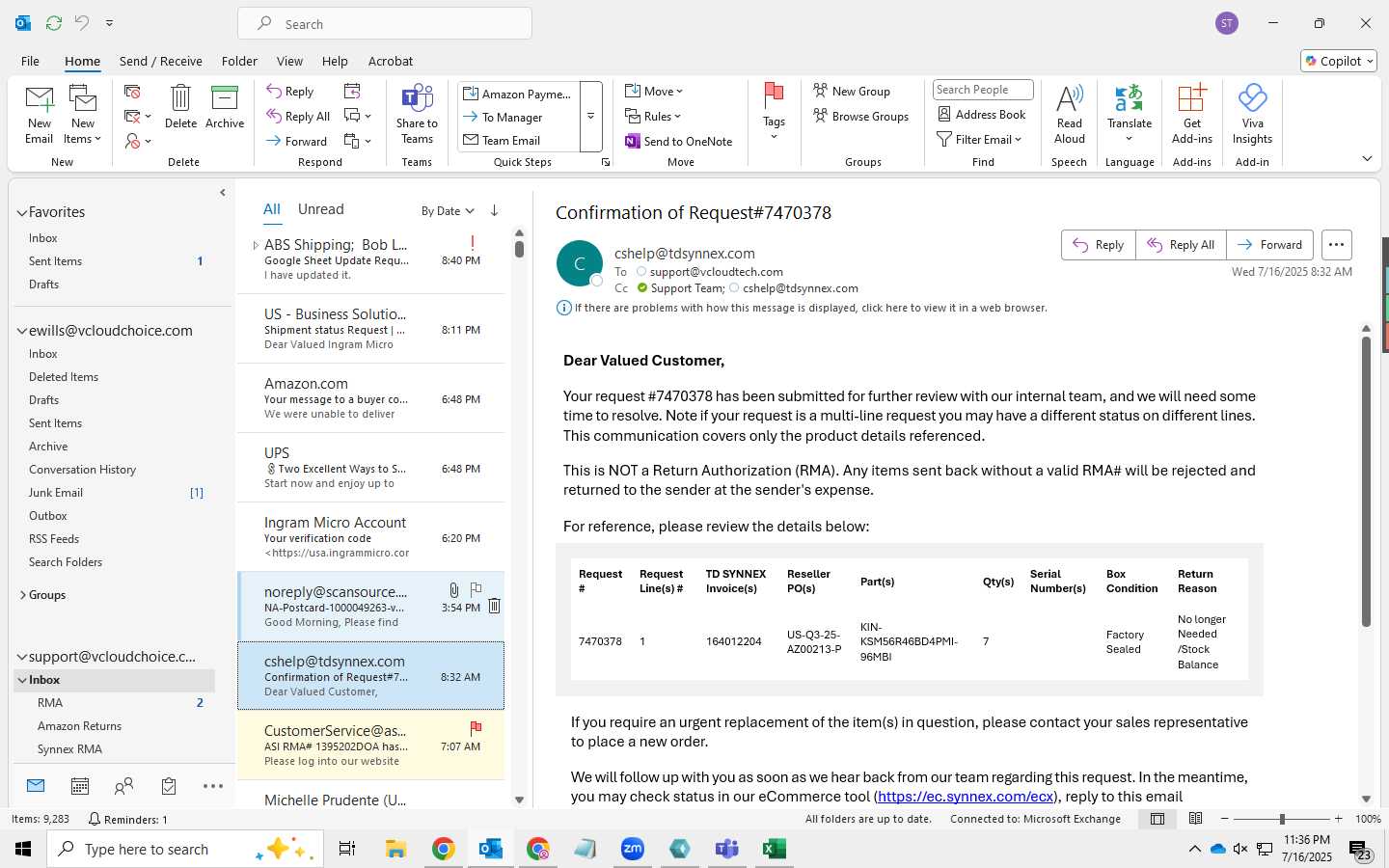
Task: Open the Synnex RMA subfolder
Action: click(69, 749)
